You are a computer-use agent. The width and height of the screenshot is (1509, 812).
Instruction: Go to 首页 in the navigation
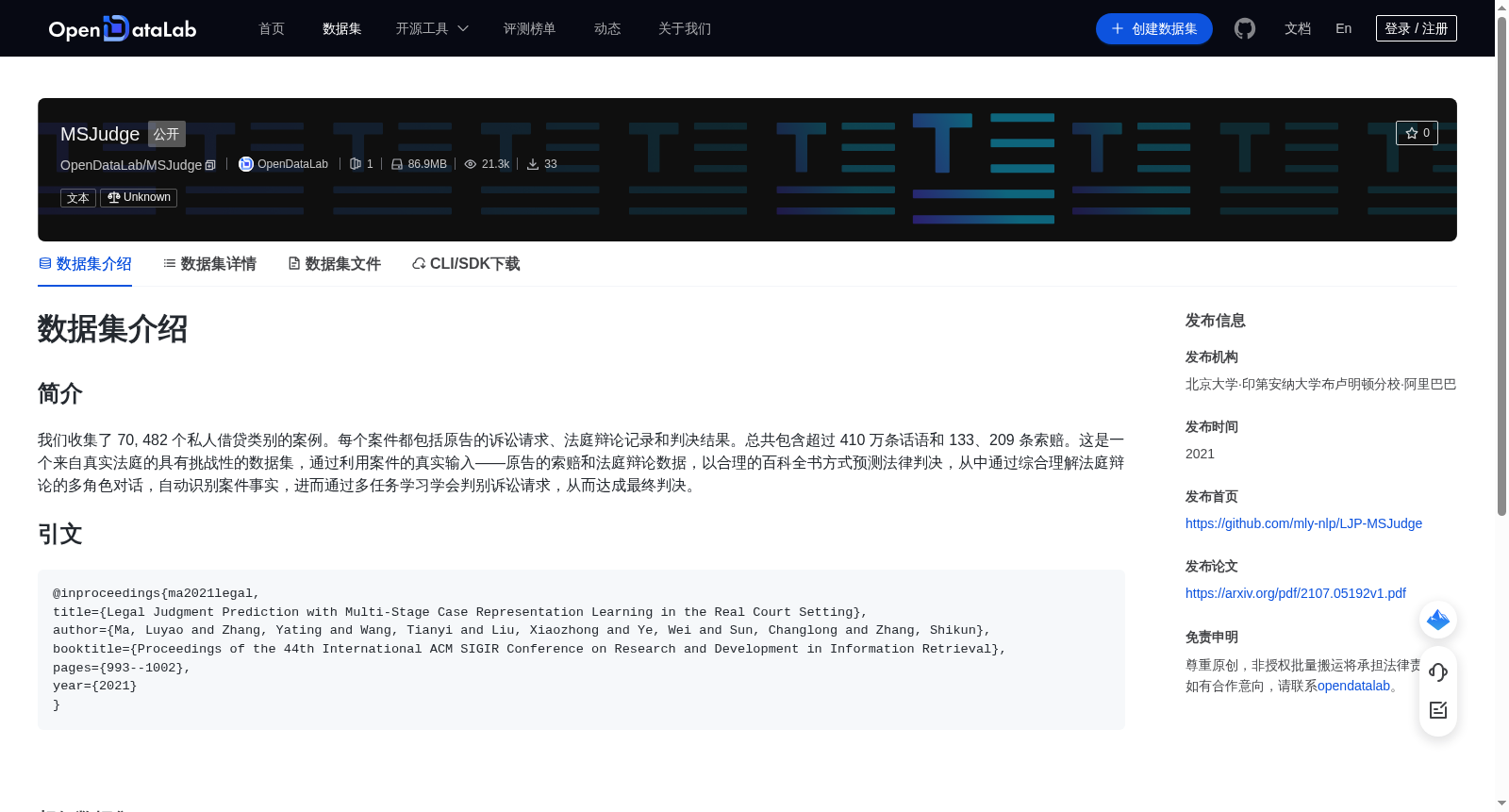pyautogui.click(x=272, y=28)
